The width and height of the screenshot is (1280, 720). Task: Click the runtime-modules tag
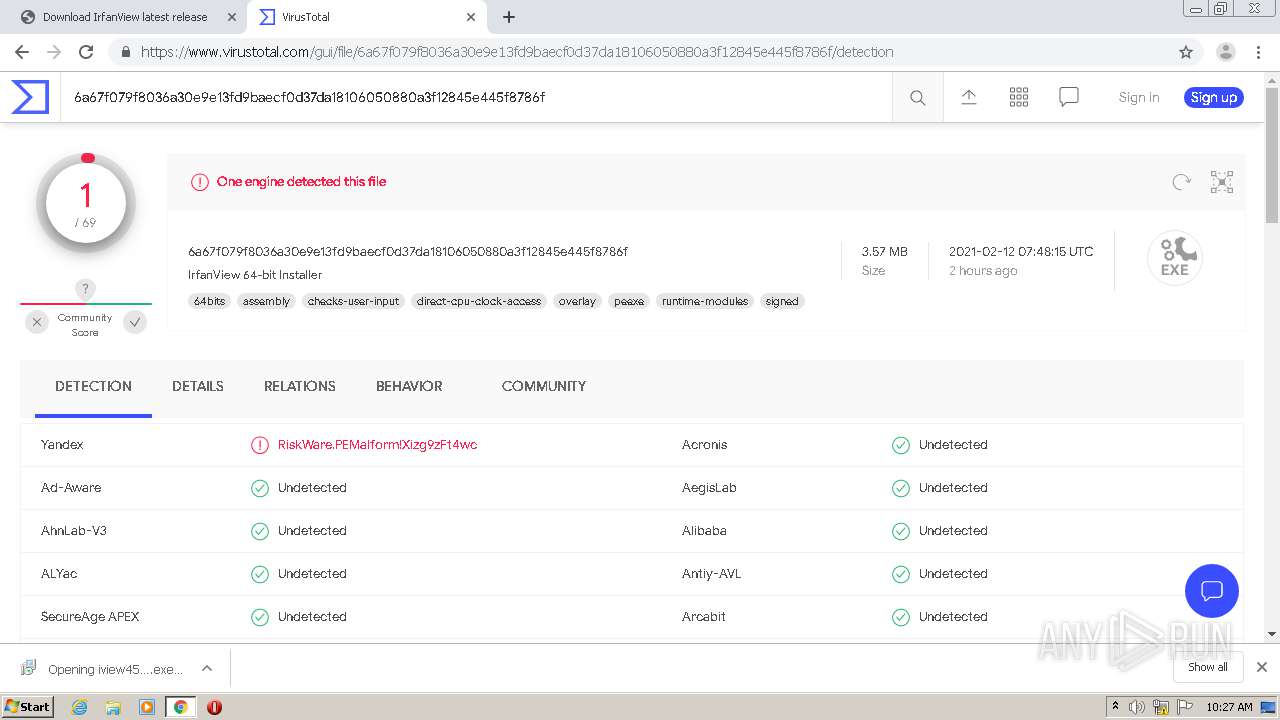[705, 301]
